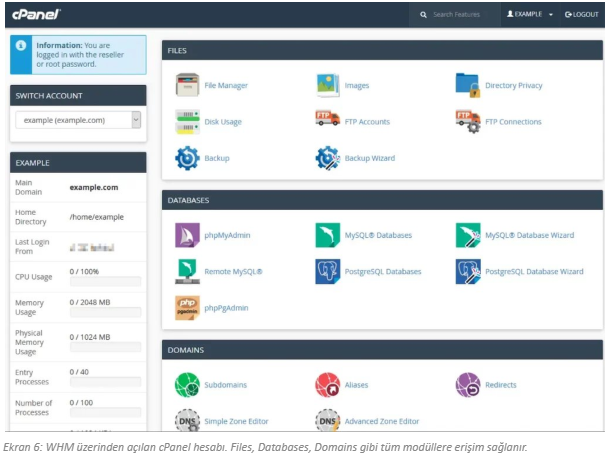Click the PostgreSQL Database Wizard label
Image resolution: width=612 pixels, height=470 pixels.
tap(534, 271)
